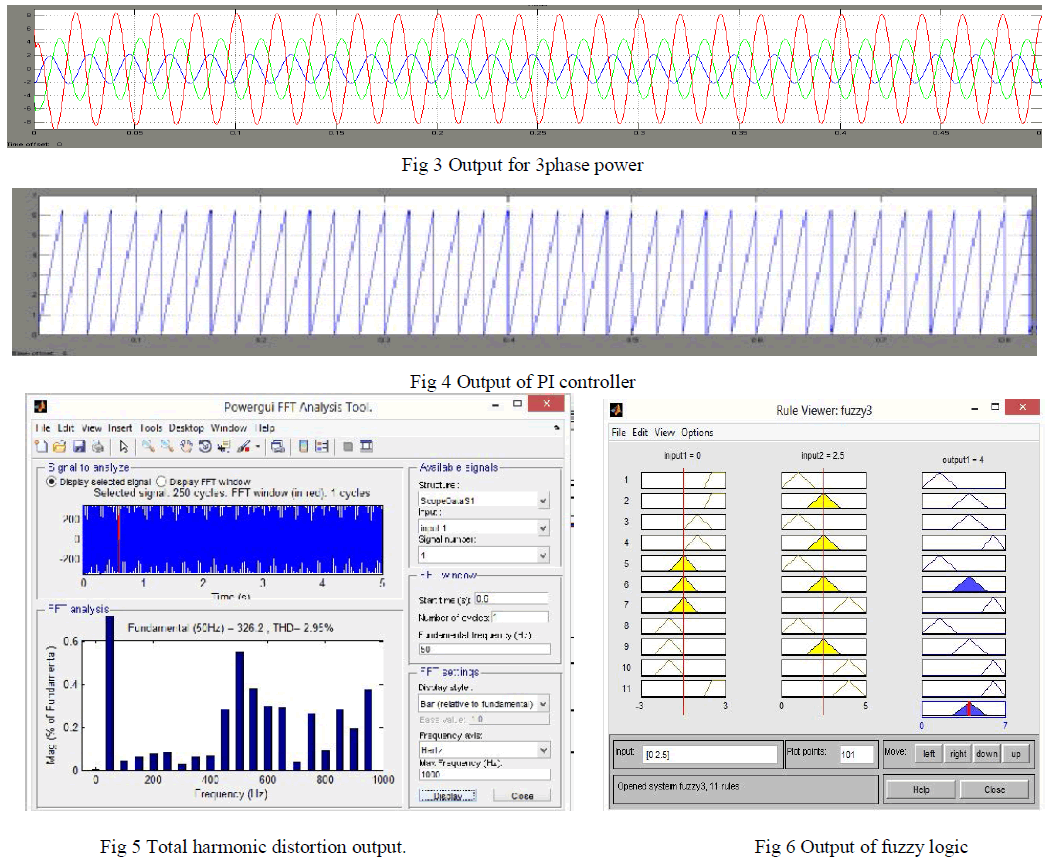
Task: Open the Structure dropdown showing ScopeData
Action: coord(543,500)
